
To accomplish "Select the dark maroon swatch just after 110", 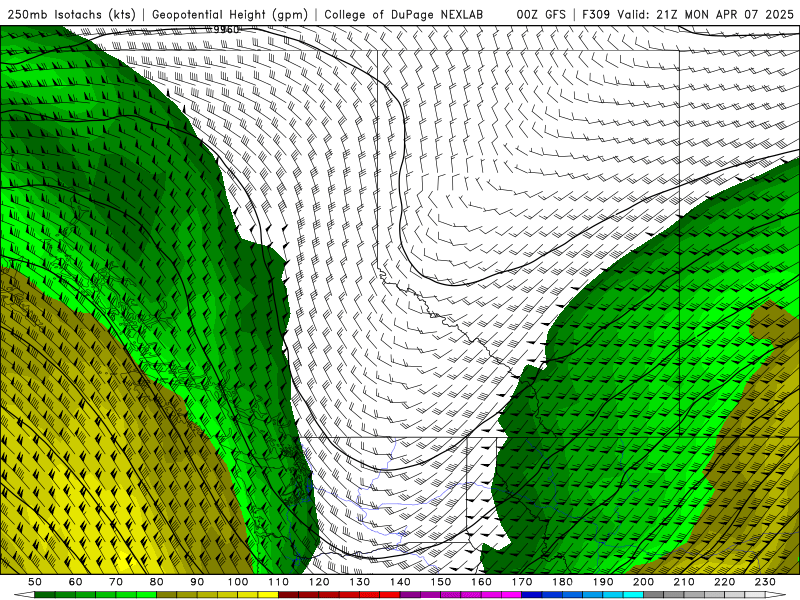I will point(288,595).
